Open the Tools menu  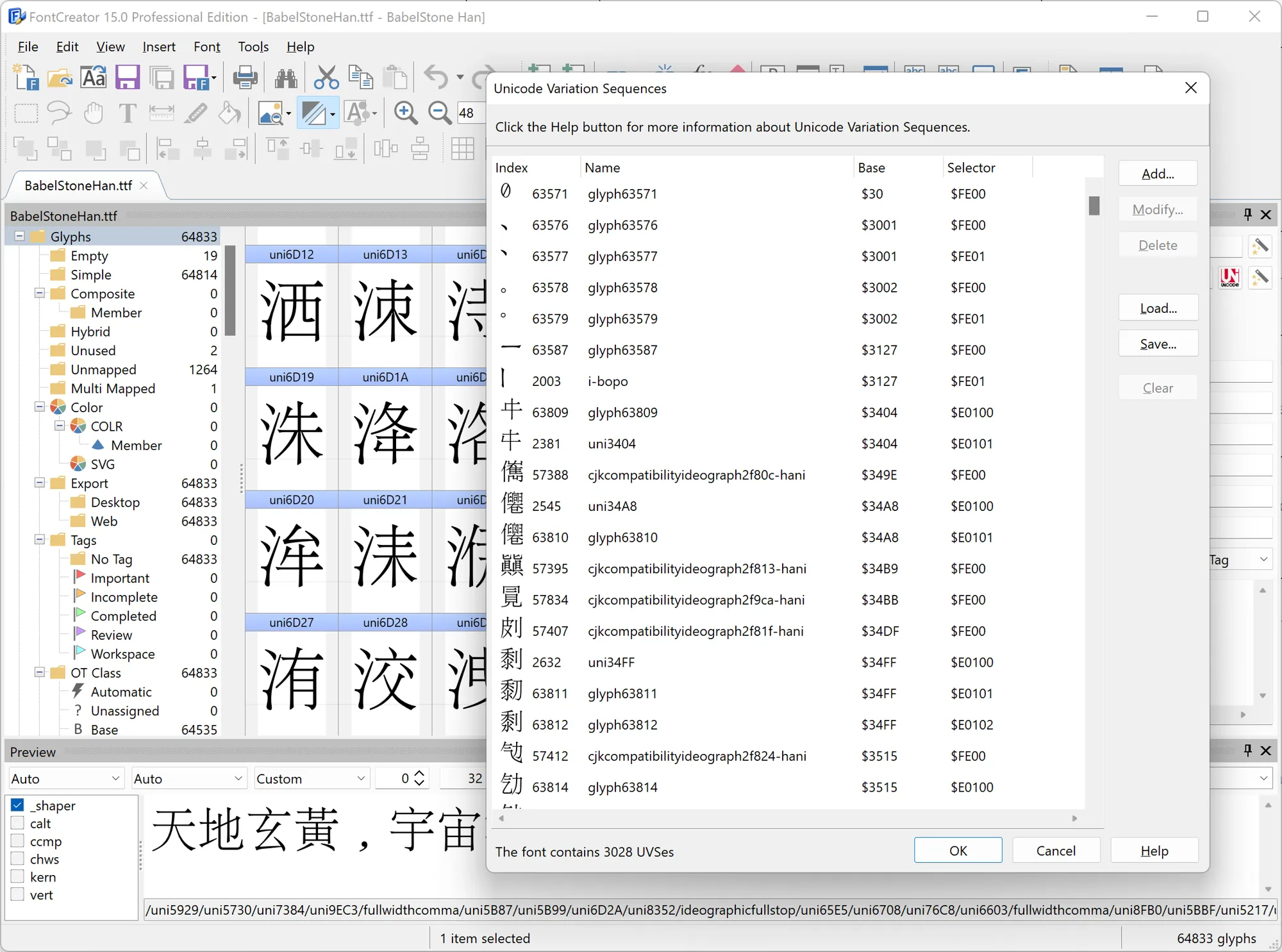(x=253, y=46)
